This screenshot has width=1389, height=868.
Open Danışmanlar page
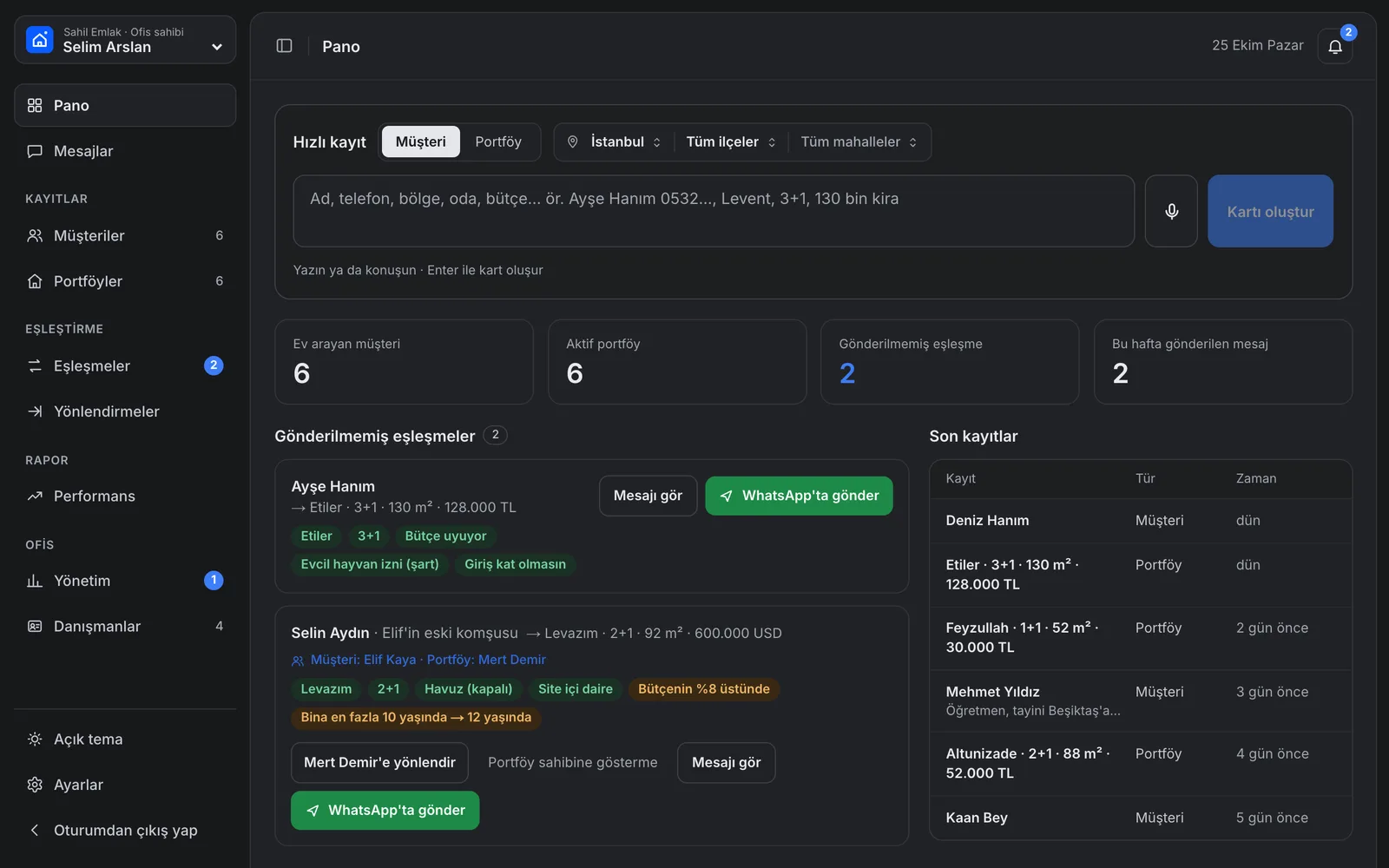tap(125, 626)
